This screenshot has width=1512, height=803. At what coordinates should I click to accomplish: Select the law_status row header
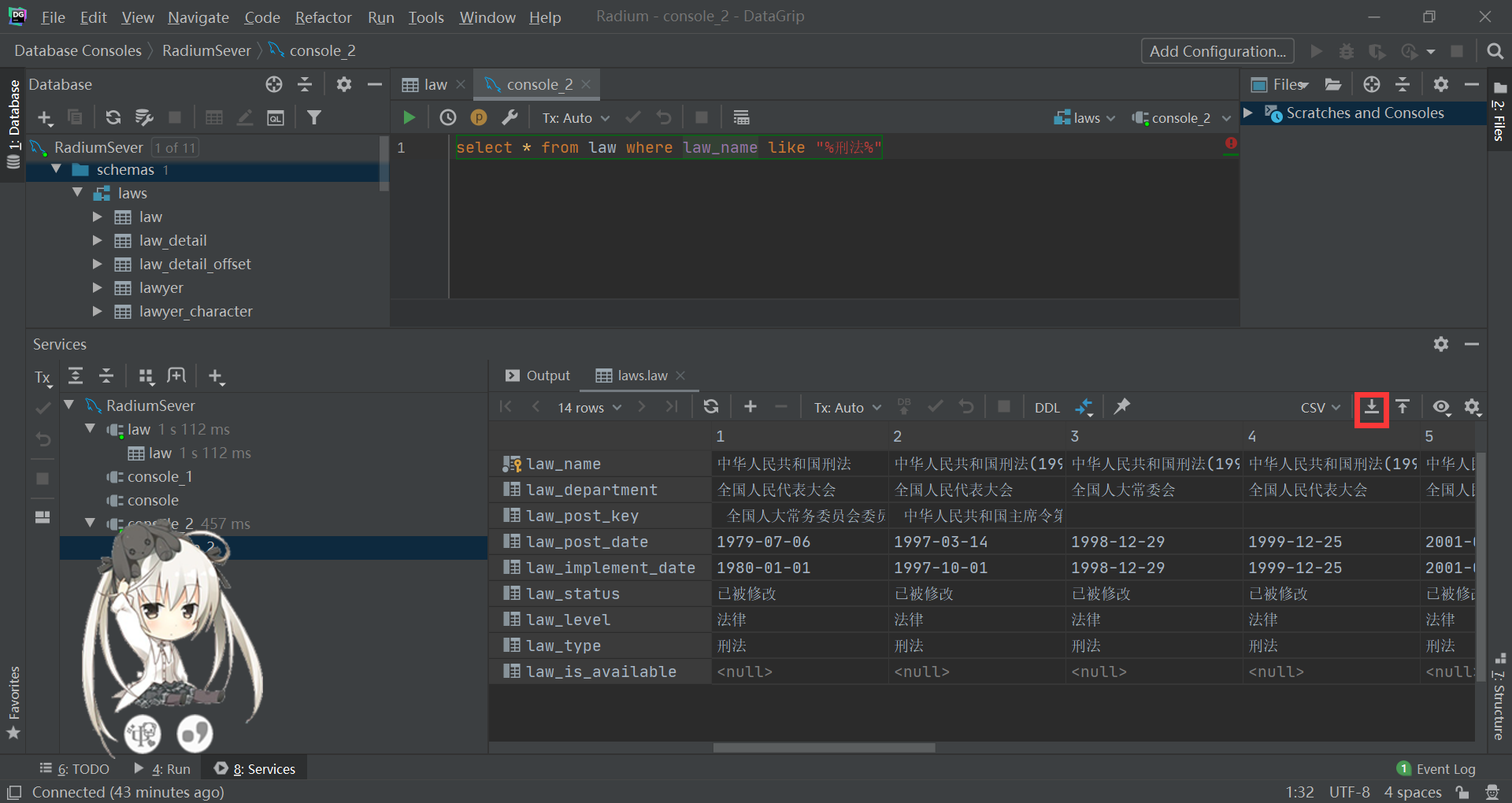tap(600, 594)
